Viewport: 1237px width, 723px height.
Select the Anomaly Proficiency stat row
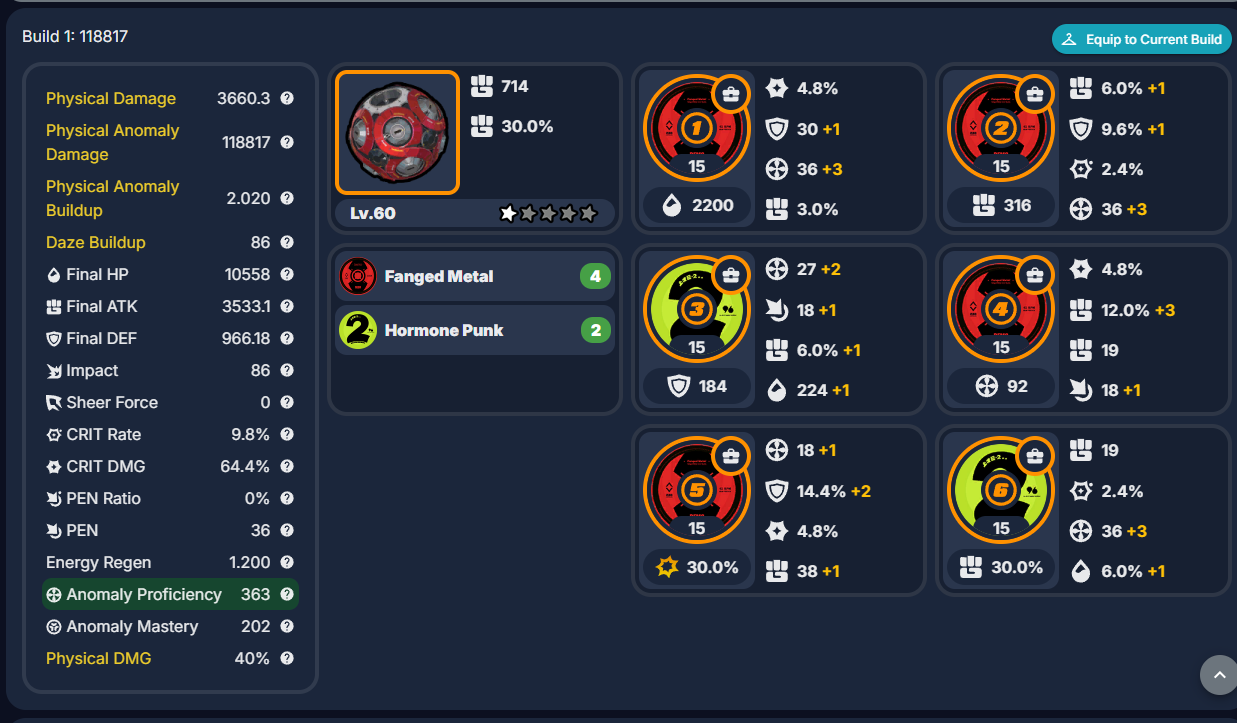pyautogui.click(x=170, y=594)
